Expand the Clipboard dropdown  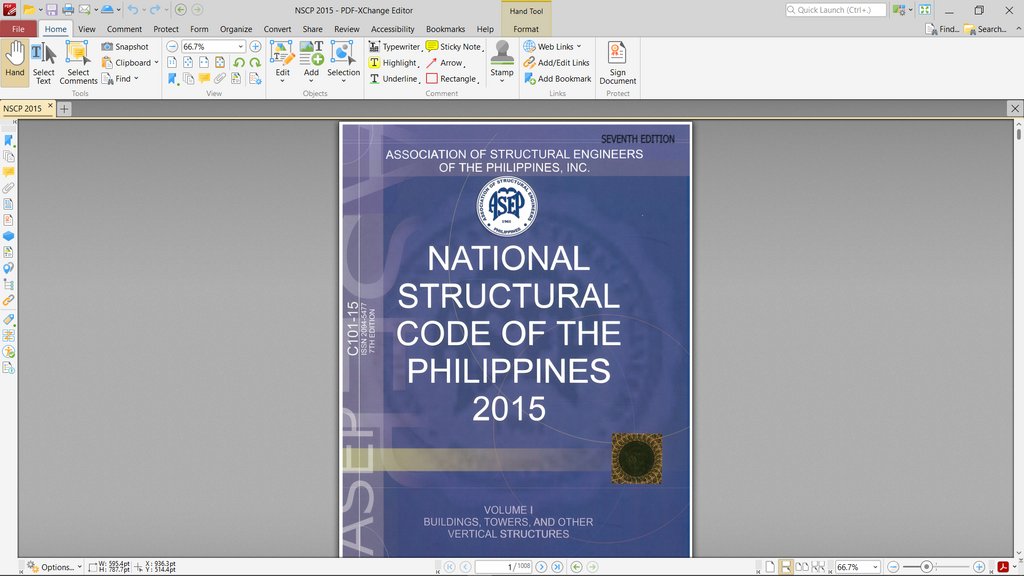[x=157, y=63]
